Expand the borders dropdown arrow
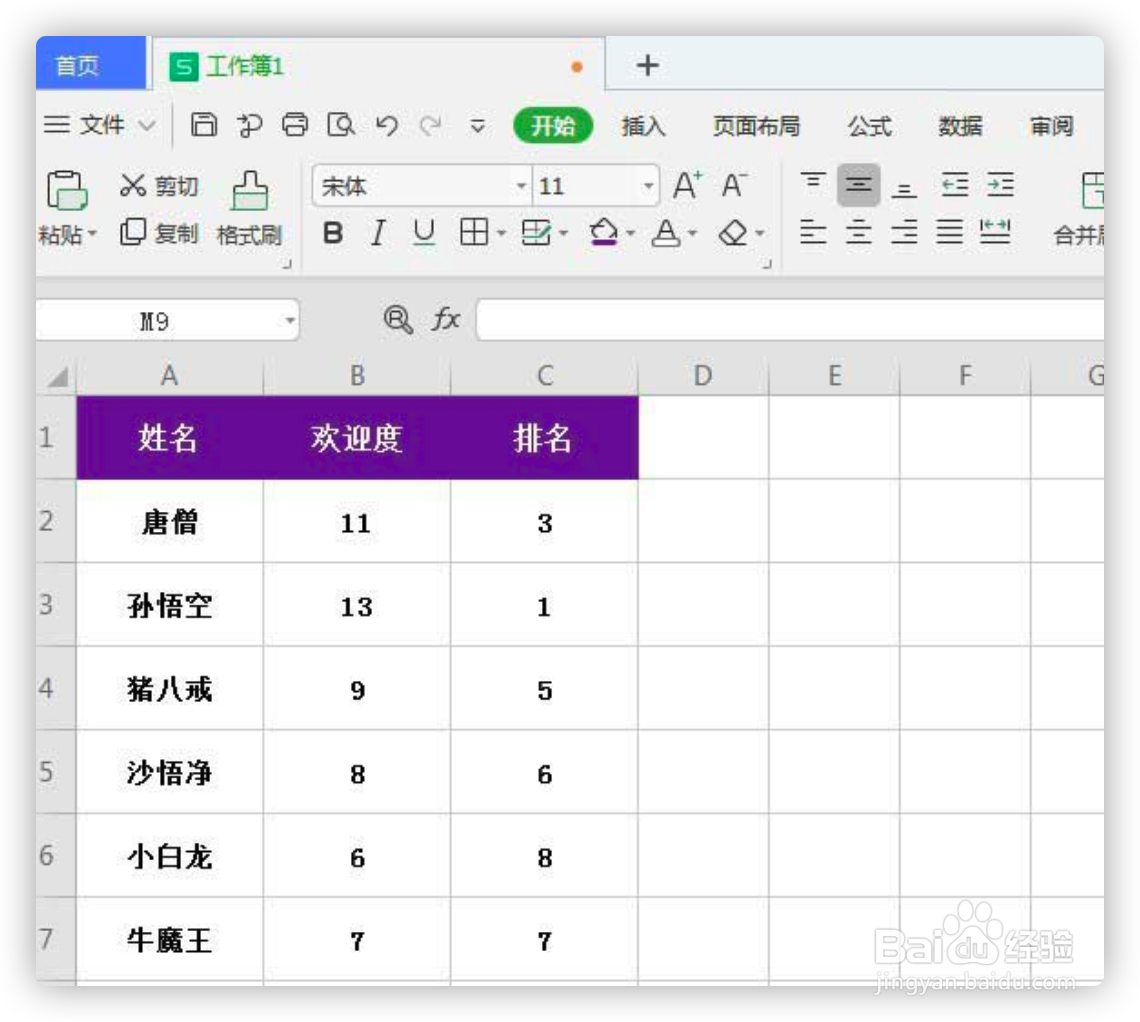Viewport: 1140px width, 1022px height. pyautogui.click(x=501, y=233)
